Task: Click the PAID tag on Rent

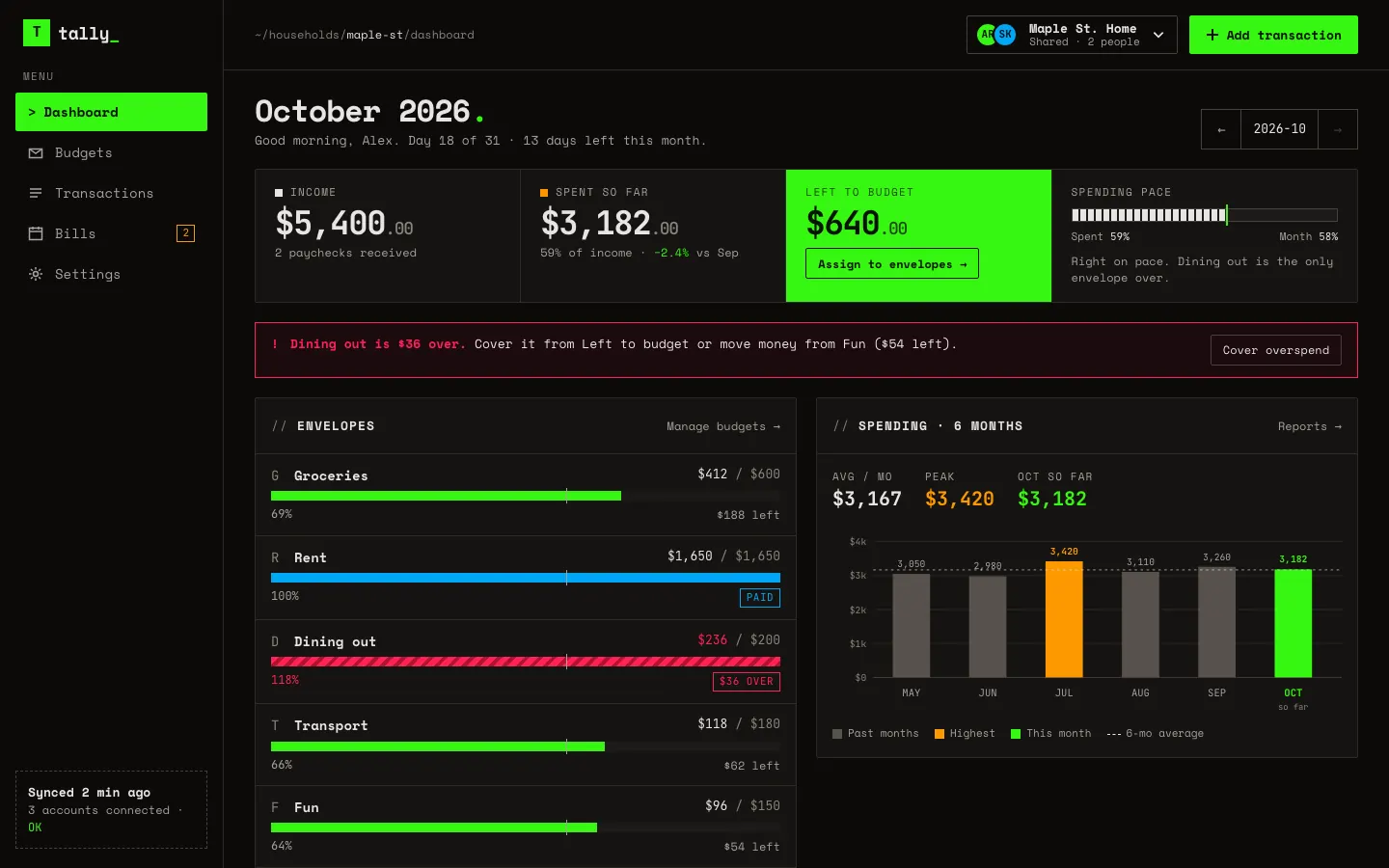Action: tap(760, 598)
